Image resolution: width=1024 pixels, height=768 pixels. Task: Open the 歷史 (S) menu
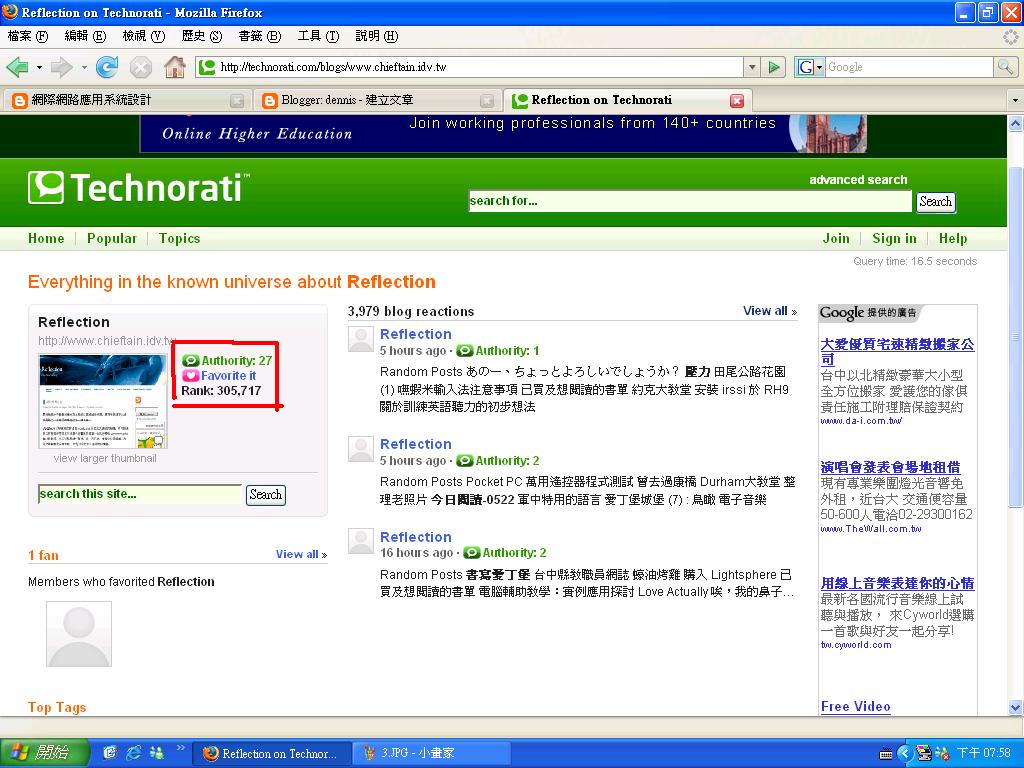(202, 36)
